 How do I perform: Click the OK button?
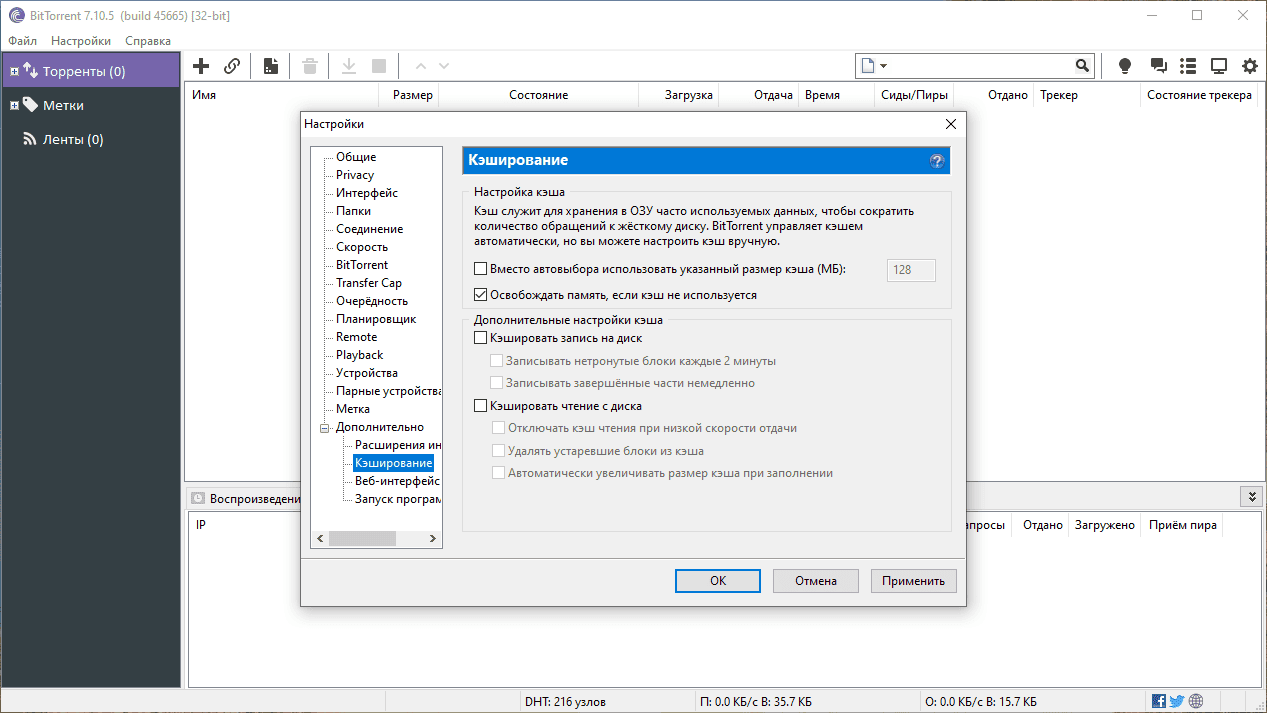pos(718,580)
